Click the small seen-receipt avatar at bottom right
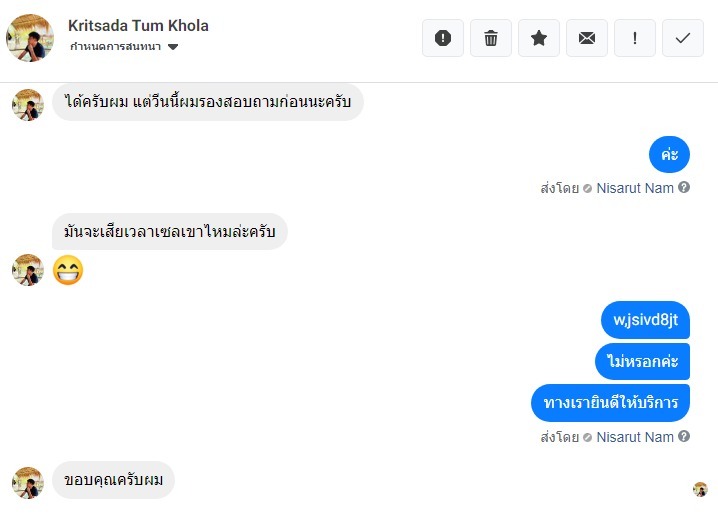718x520 pixels. (700, 489)
